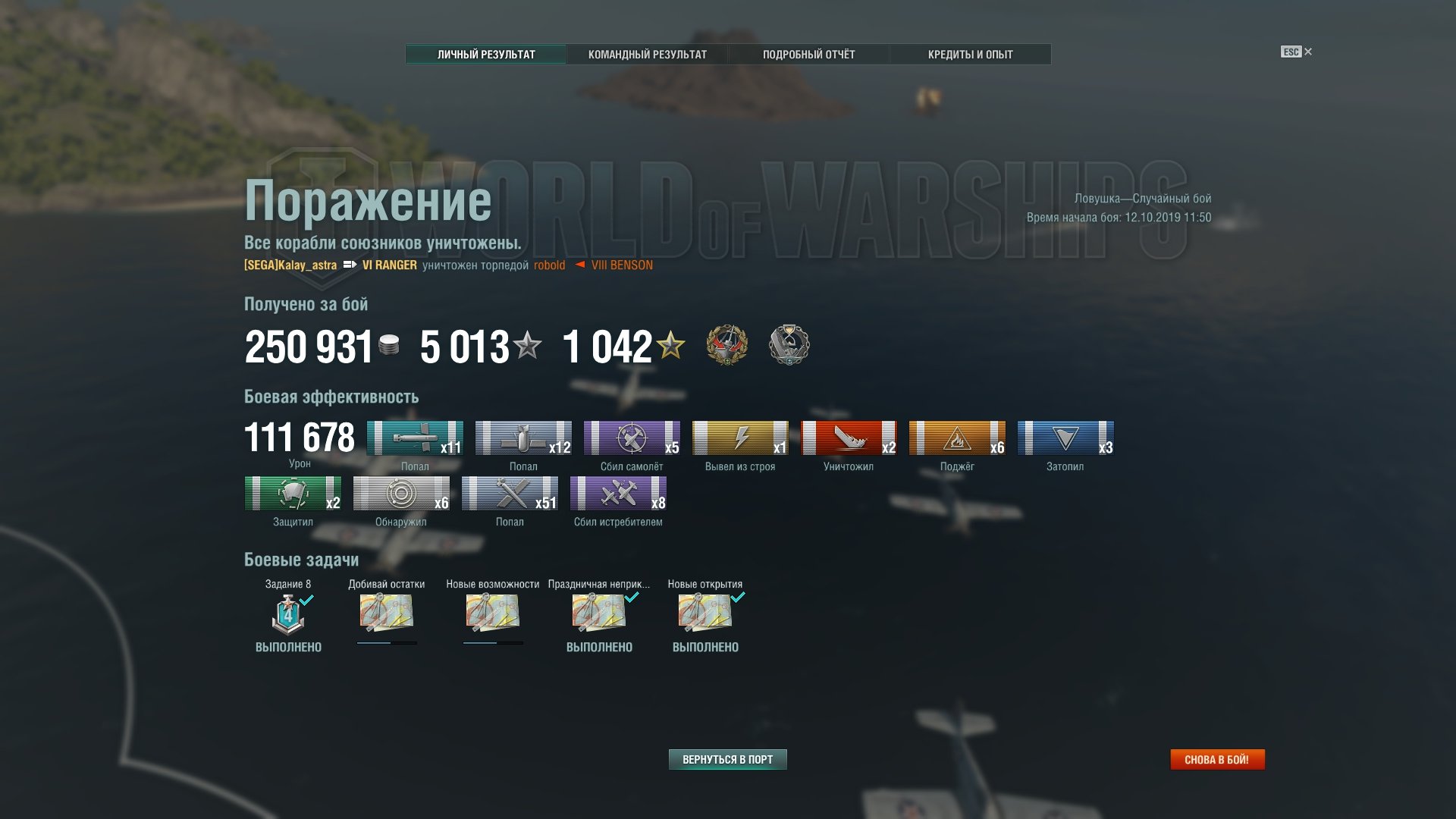Screen dimensions: 1456x819
Task: Close the results screen with ESC button
Action: tap(1297, 52)
